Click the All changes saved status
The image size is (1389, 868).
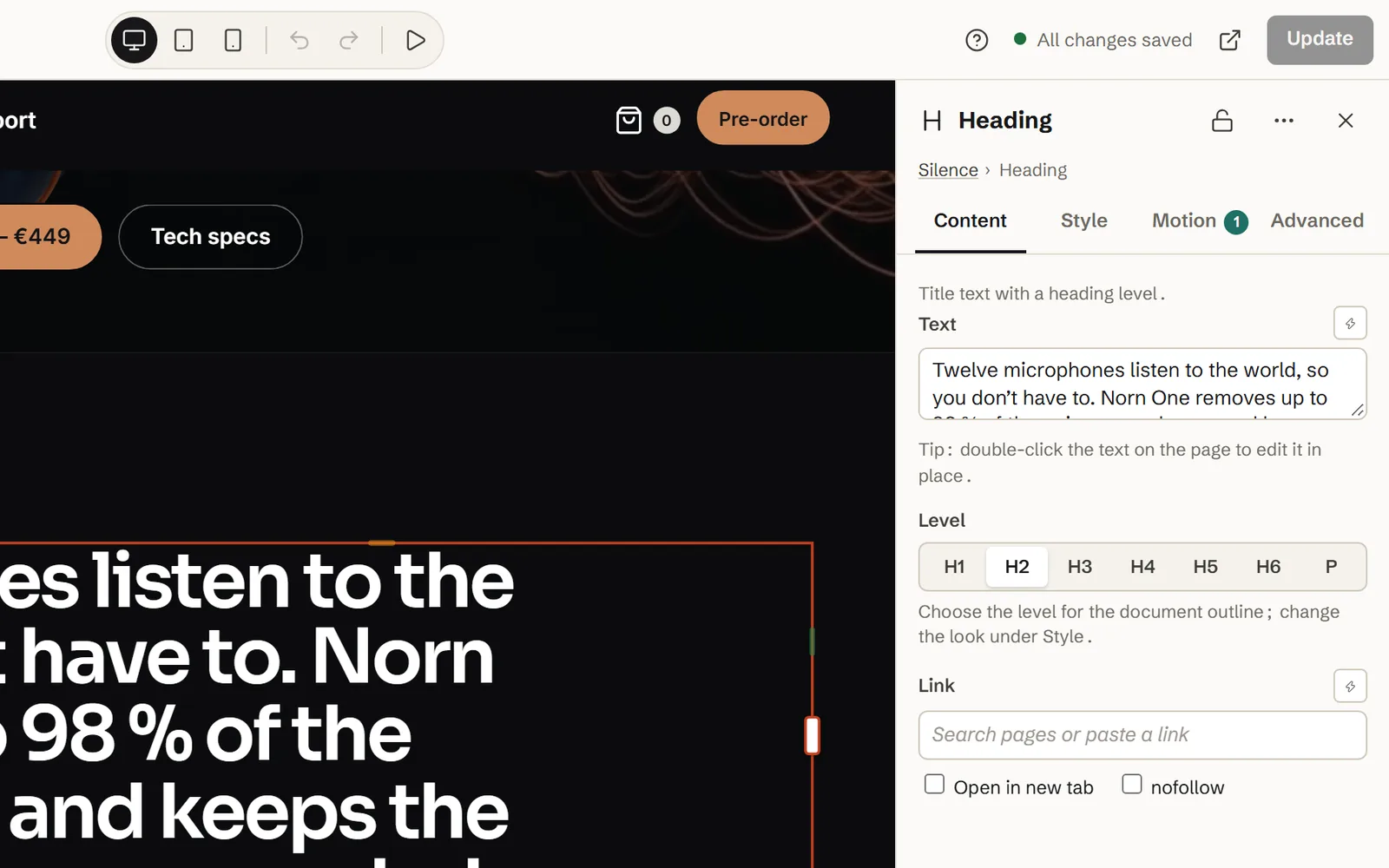[1103, 40]
